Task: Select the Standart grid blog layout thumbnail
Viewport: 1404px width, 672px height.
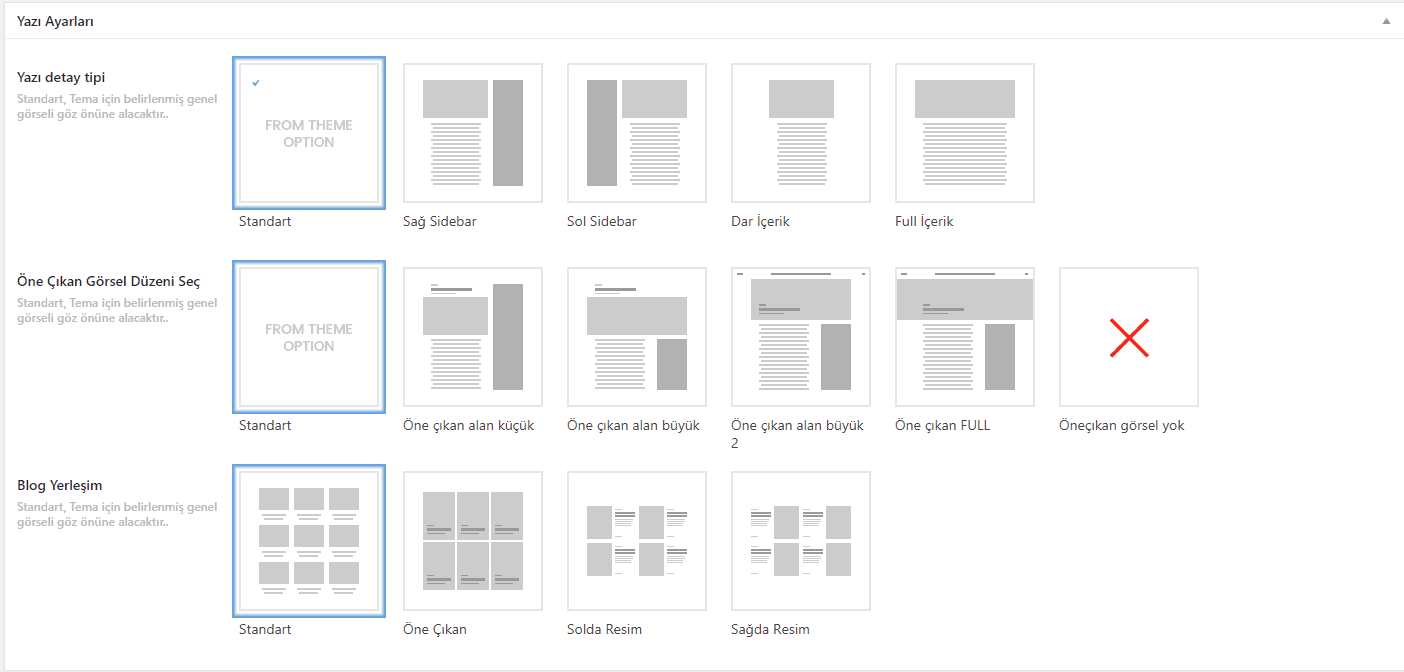Action: click(308, 541)
